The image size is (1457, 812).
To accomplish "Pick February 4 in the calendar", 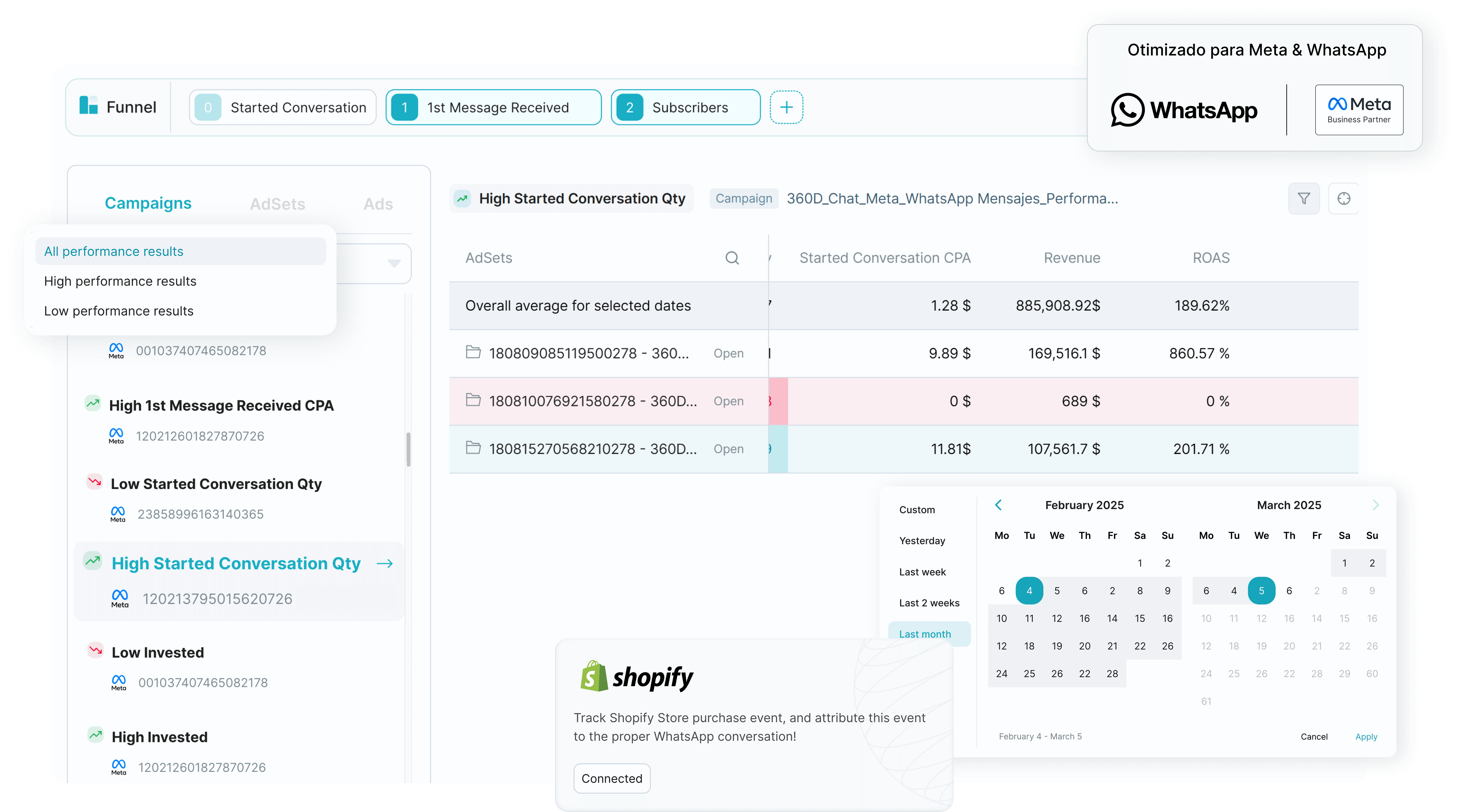I will click(x=1029, y=590).
